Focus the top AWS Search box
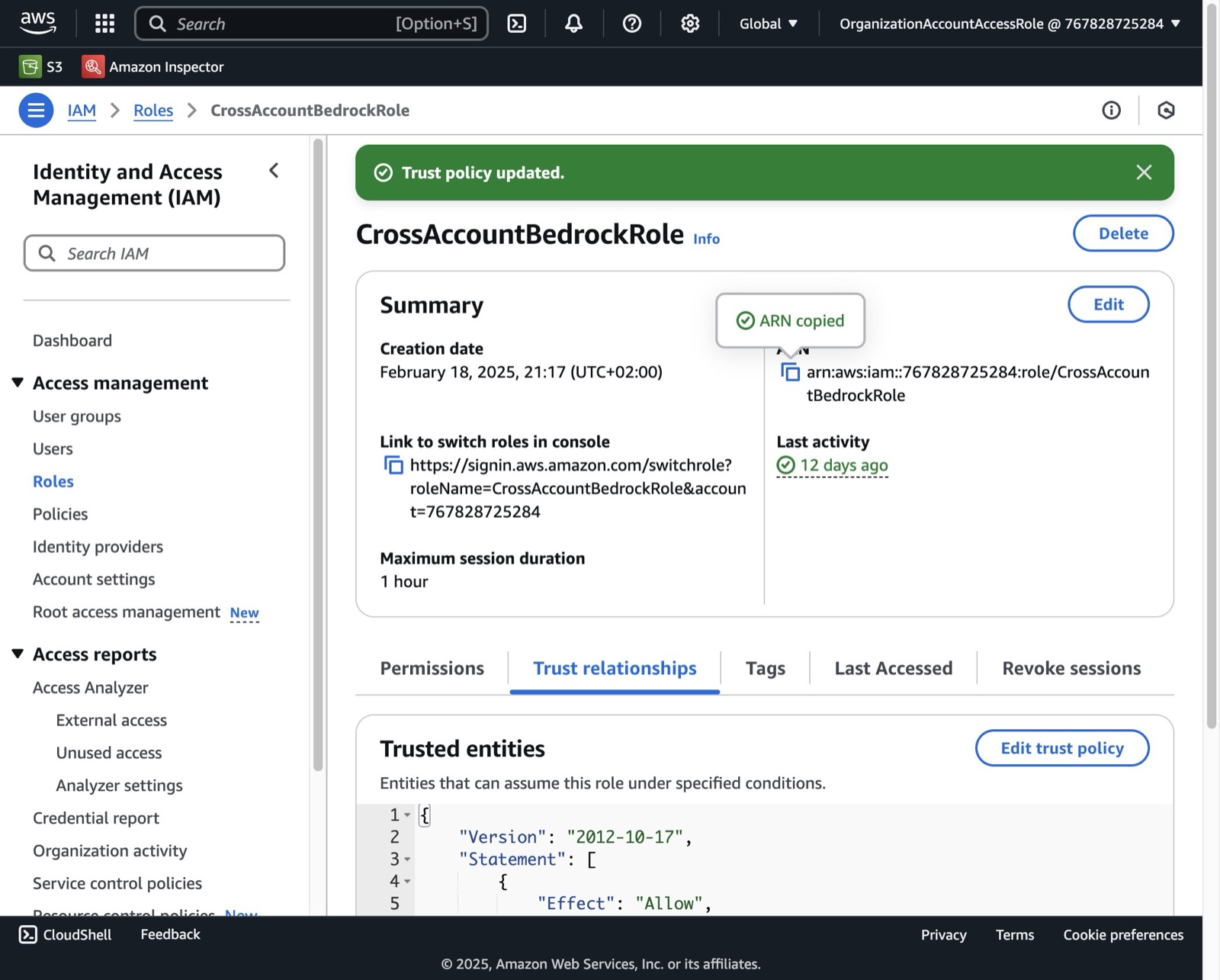1220x980 pixels. (x=311, y=24)
